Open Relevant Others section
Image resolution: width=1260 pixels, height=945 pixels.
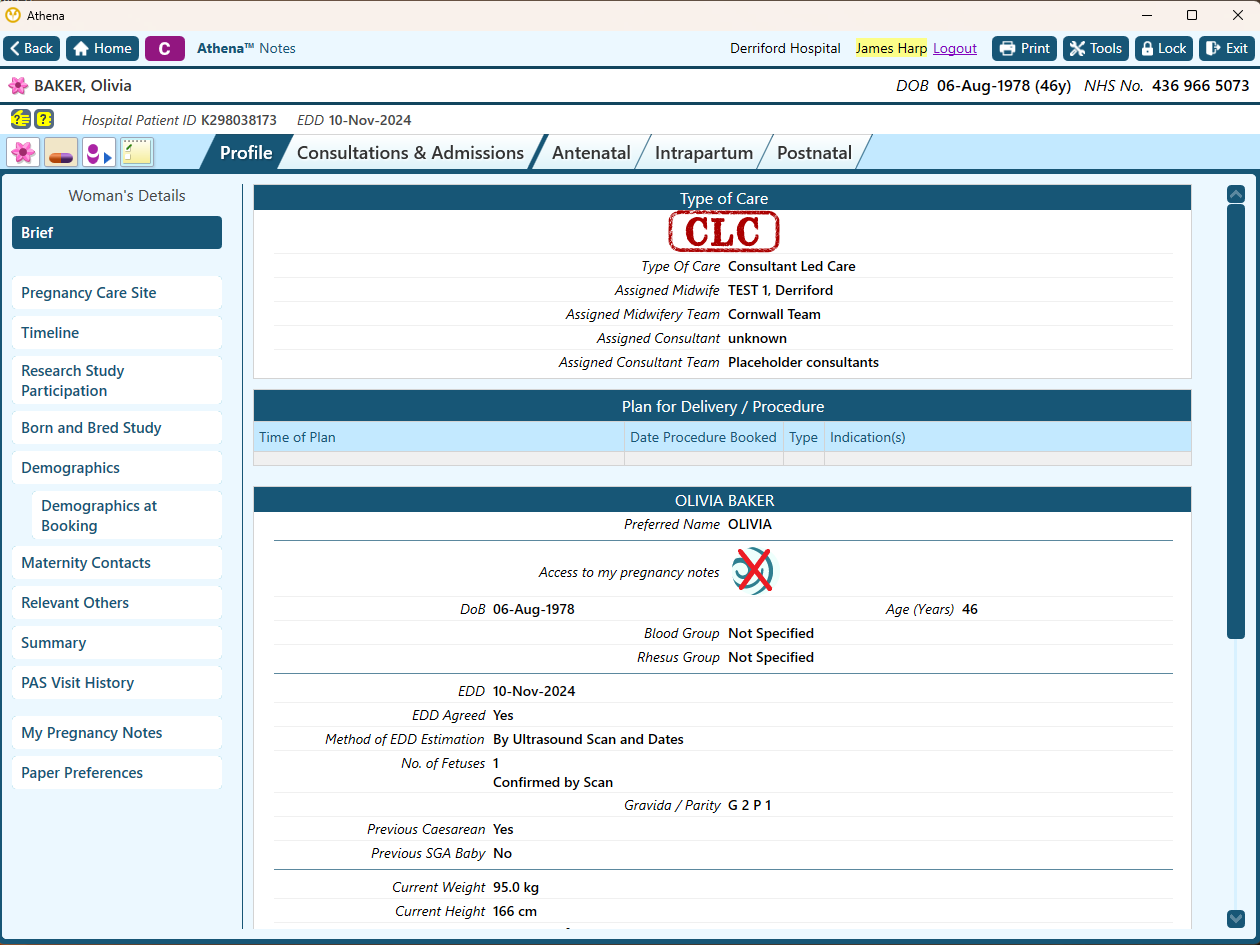click(117, 603)
